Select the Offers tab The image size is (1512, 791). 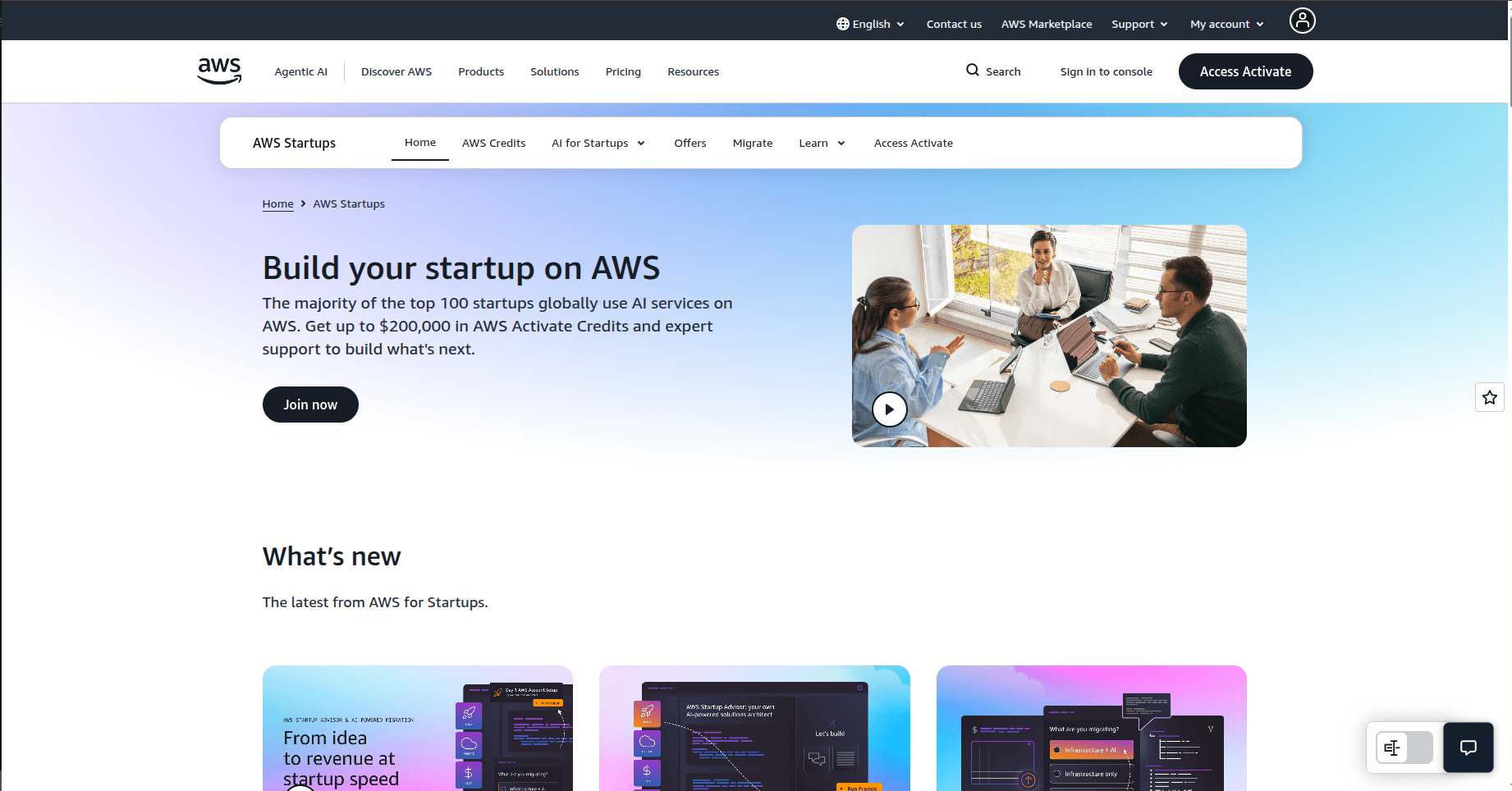pos(690,143)
